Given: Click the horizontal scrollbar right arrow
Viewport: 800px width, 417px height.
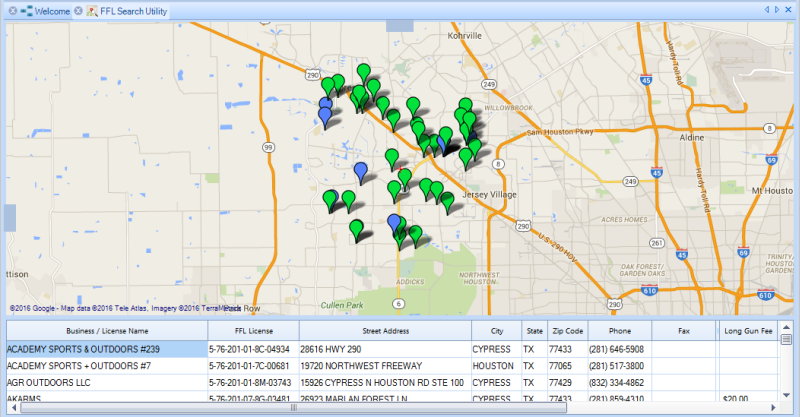Looking at the screenshot, I should tap(773, 407).
